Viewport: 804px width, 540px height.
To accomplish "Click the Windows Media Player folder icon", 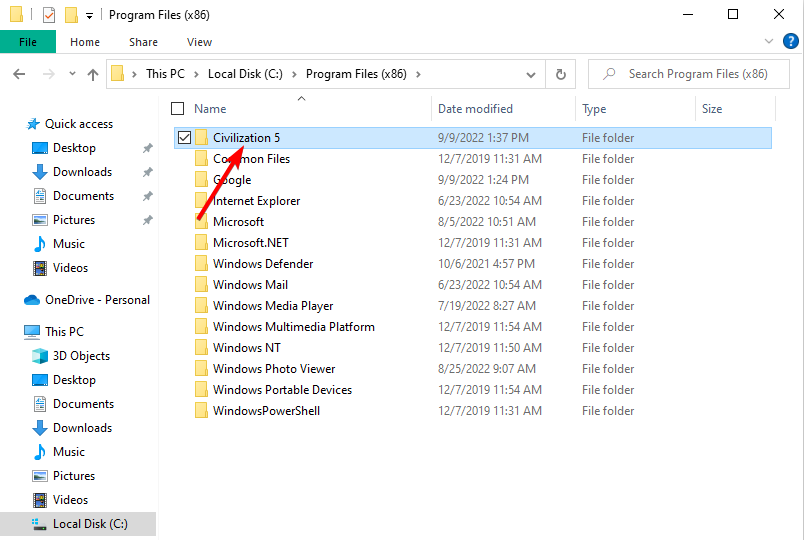I will pos(202,306).
